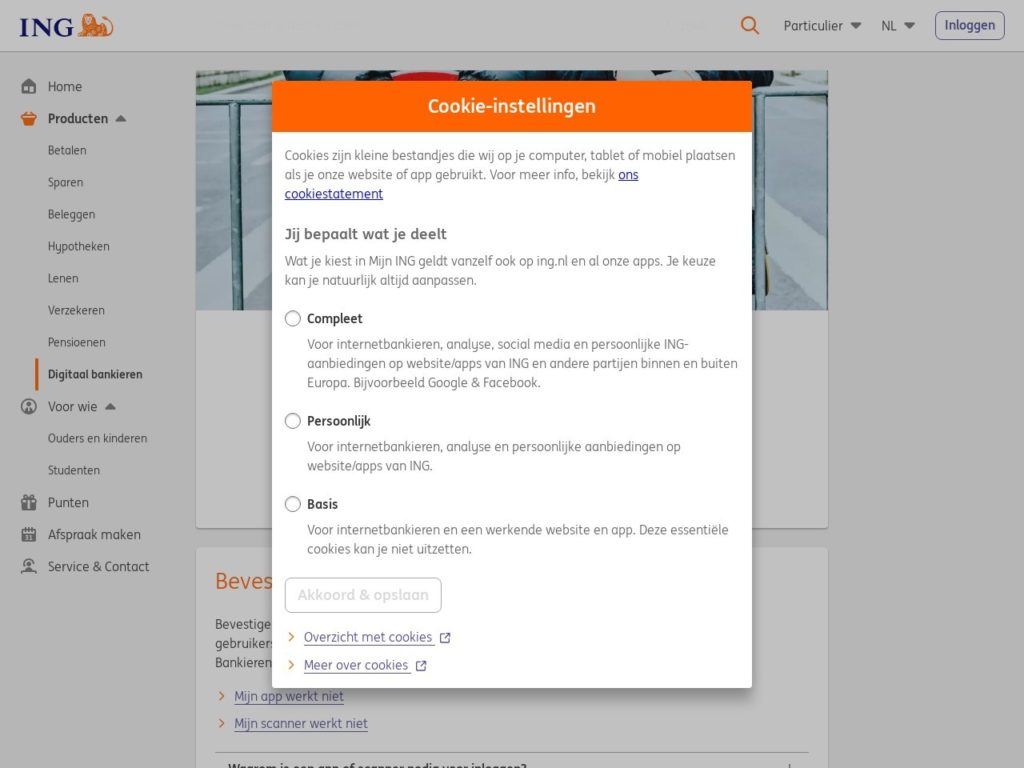Click the Mijn app werkt niet link
1024x768 pixels.
click(289, 696)
